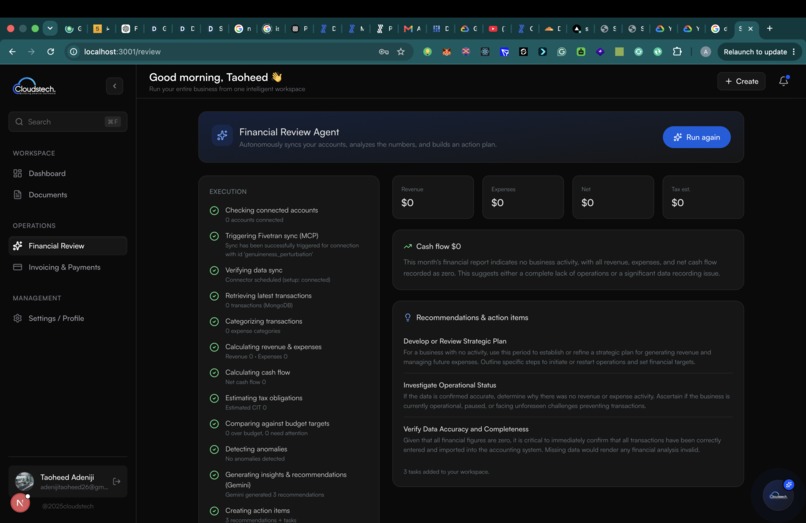Click the checkmark beside Verifying data sync
This screenshot has height=523, width=806.
(x=214, y=270)
